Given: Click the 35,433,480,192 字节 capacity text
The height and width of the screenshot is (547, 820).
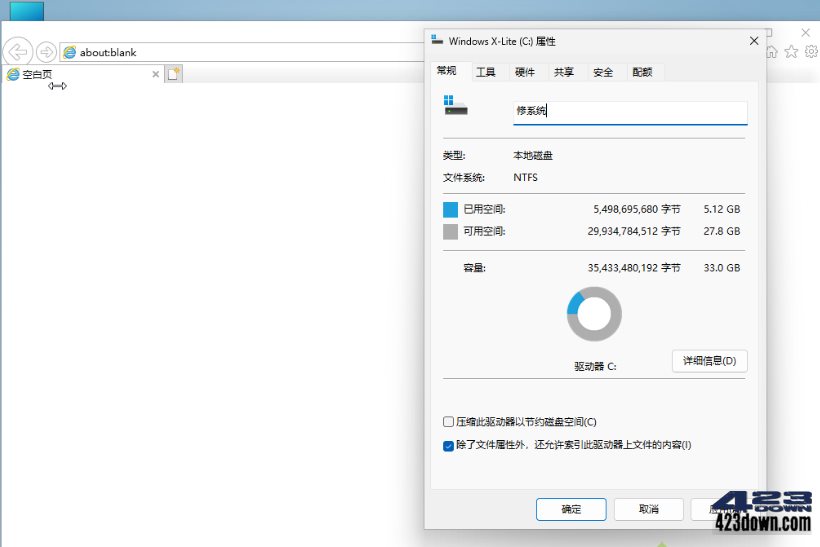Looking at the screenshot, I should click(634, 268).
